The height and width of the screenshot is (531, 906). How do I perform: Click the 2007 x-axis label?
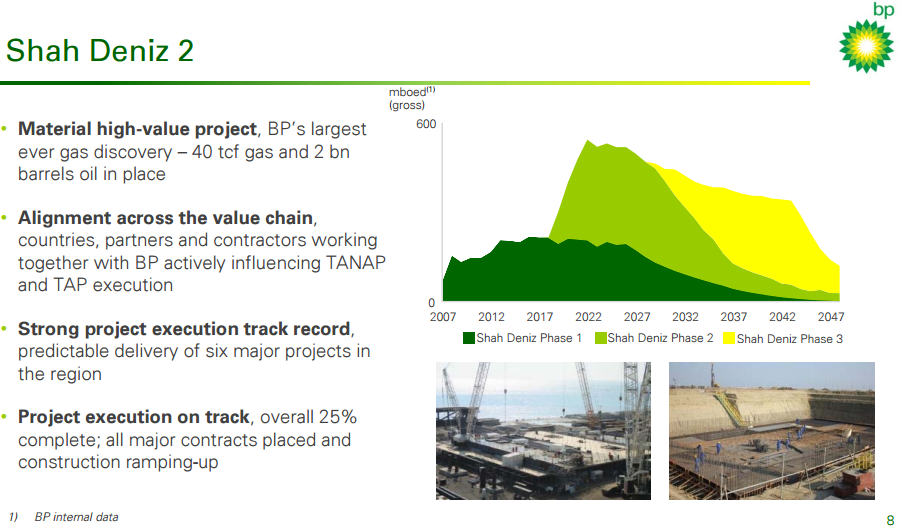click(x=443, y=317)
